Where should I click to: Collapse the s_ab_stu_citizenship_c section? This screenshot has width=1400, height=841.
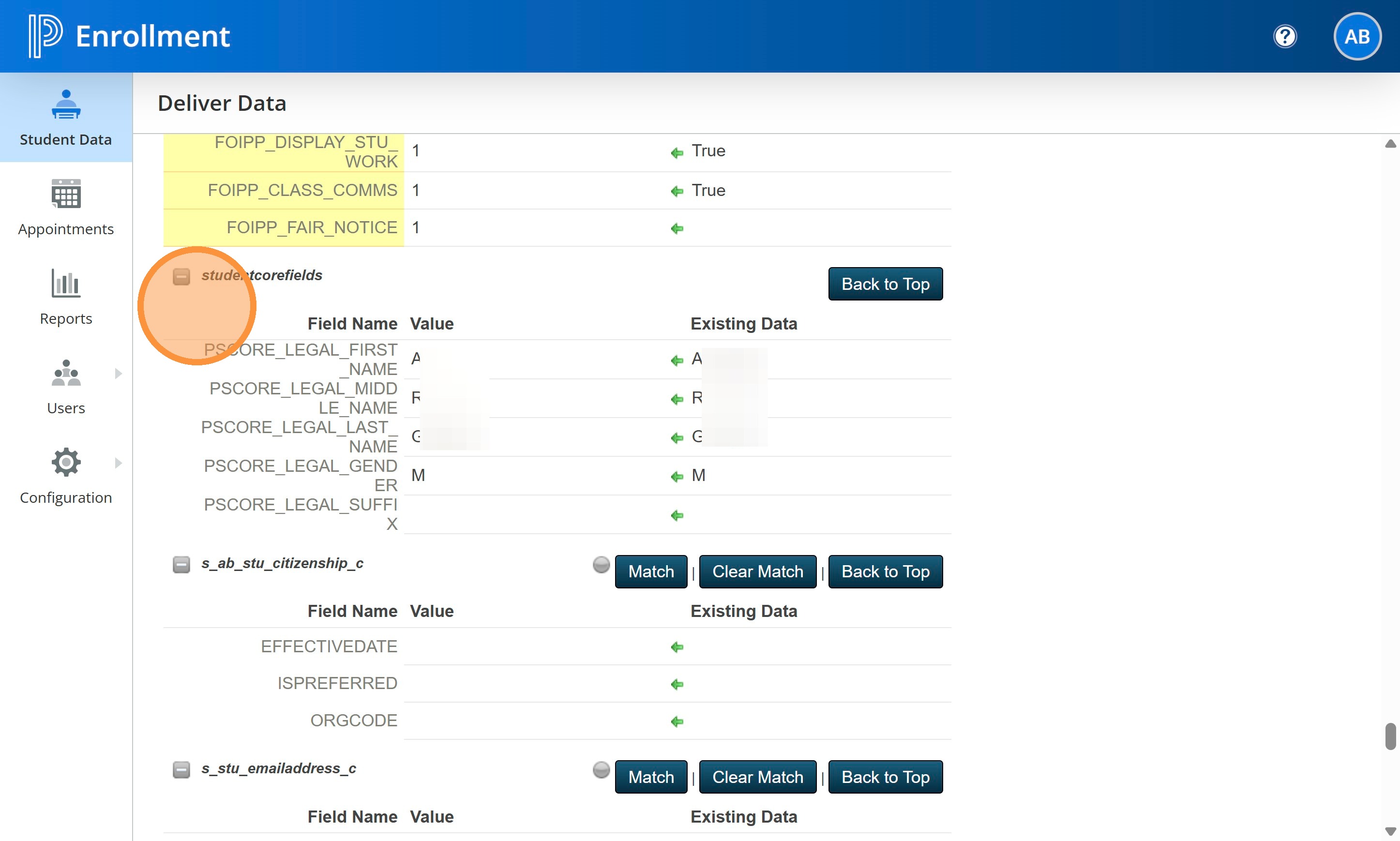pyautogui.click(x=181, y=564)
